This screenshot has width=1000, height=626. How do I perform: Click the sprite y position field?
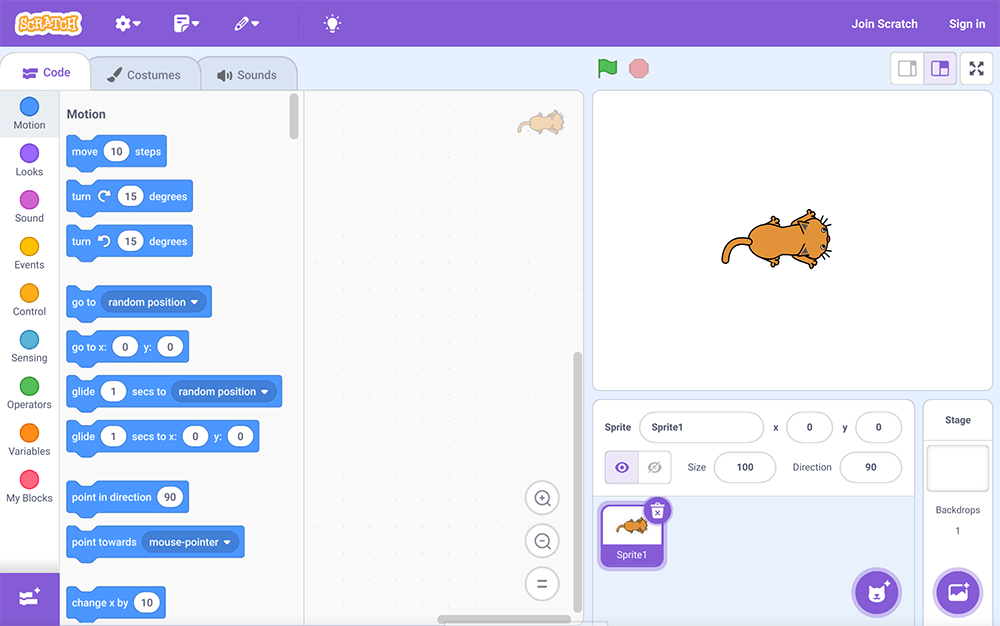(x=878, y=427)
